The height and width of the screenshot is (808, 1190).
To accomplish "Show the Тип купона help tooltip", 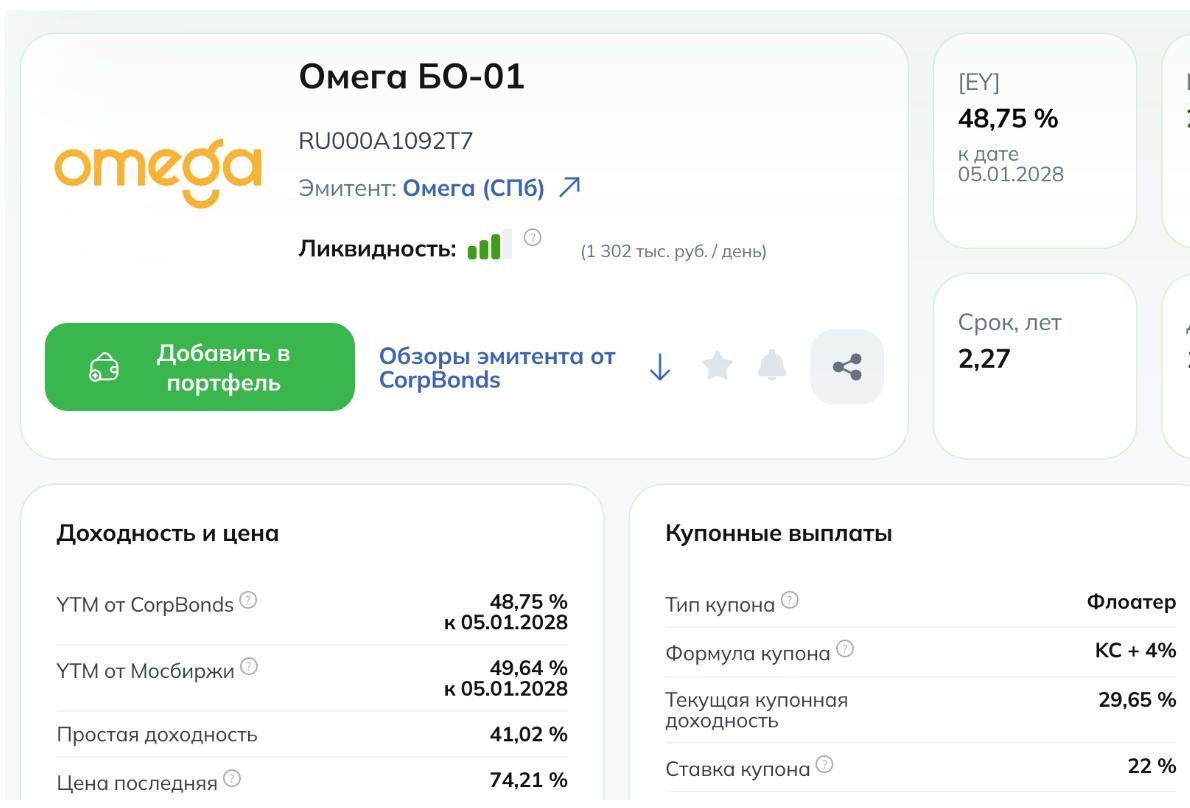I will coord(790,602).
